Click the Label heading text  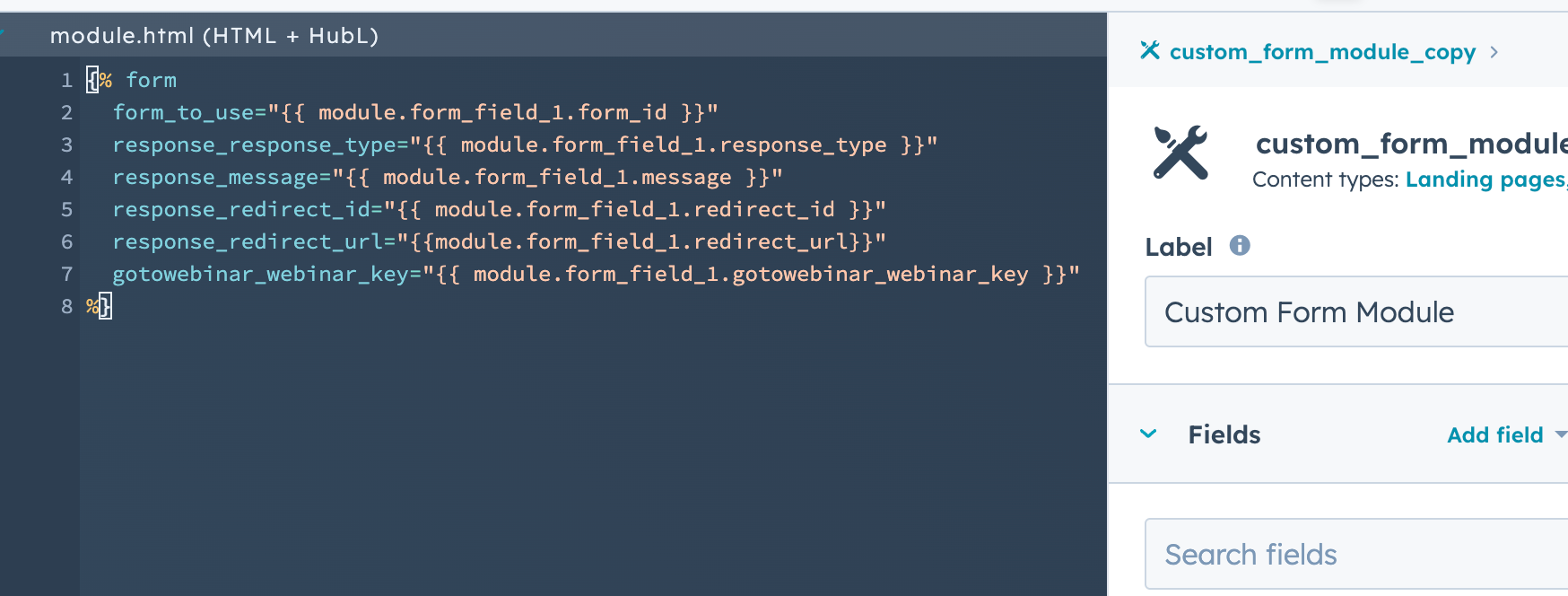tap(1179, 246)
